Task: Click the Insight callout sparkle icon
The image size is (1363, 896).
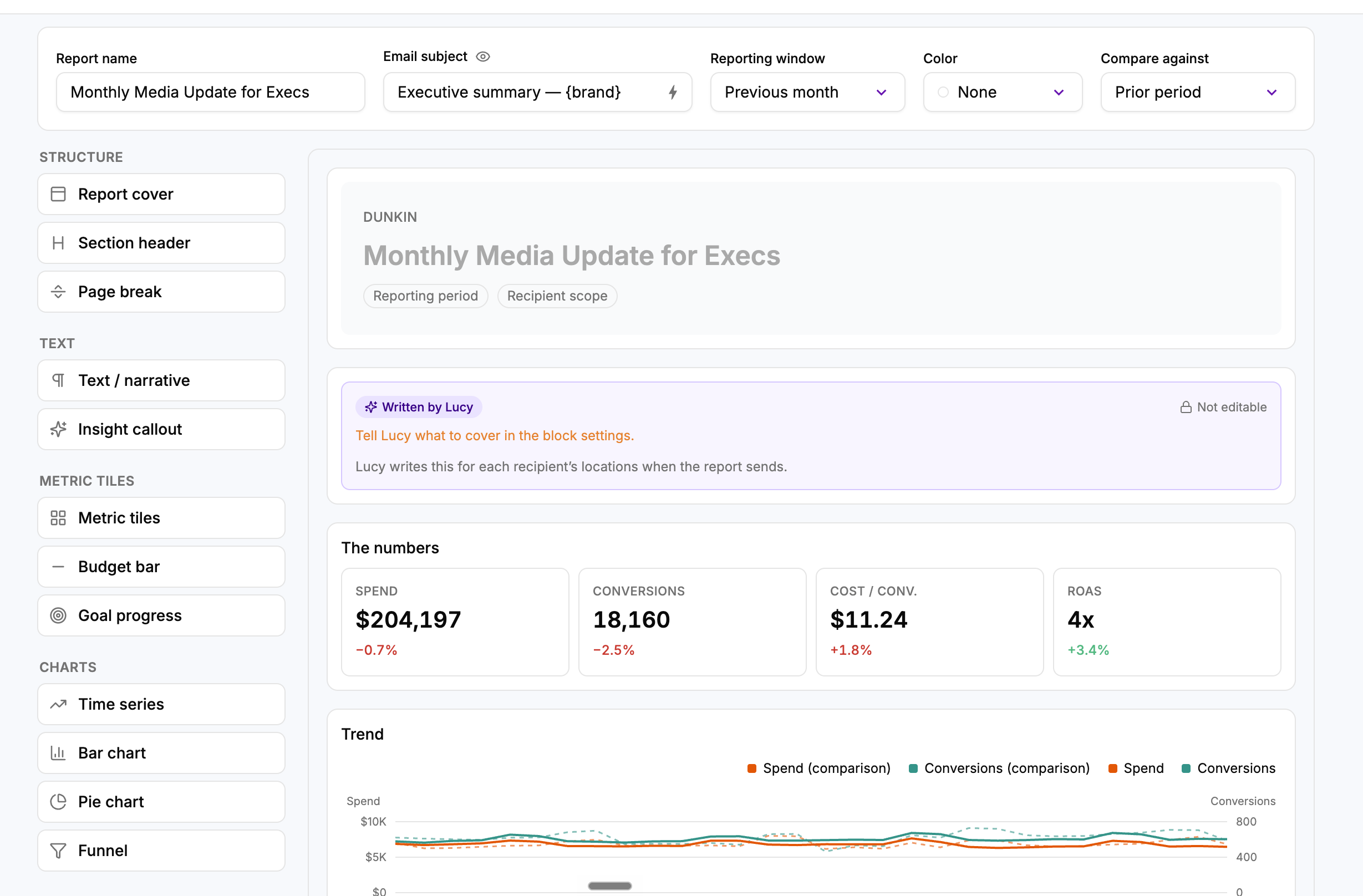Action: (x=58, y=429)
